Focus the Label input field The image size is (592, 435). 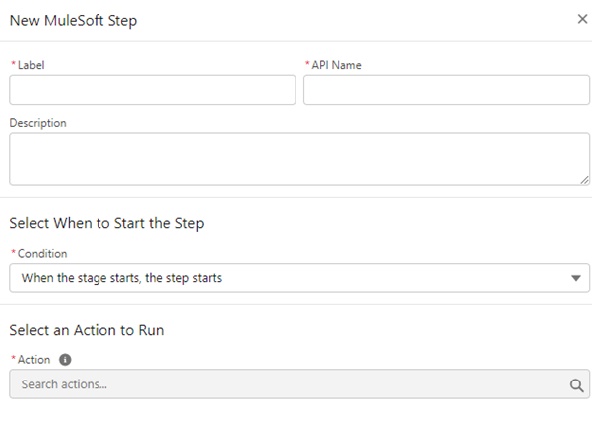pyautogui.click(x=153, y=90)
